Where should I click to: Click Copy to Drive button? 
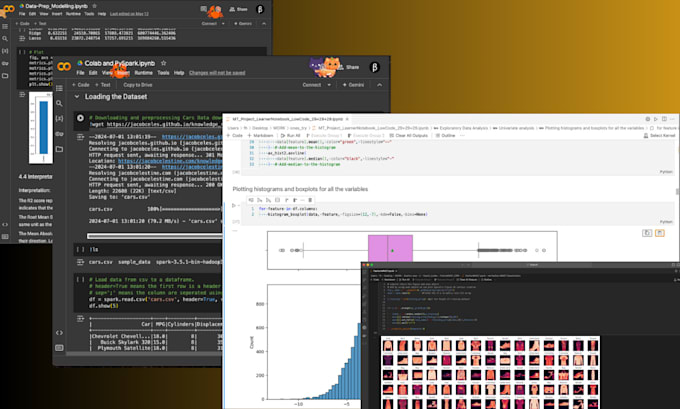(137, 85)
